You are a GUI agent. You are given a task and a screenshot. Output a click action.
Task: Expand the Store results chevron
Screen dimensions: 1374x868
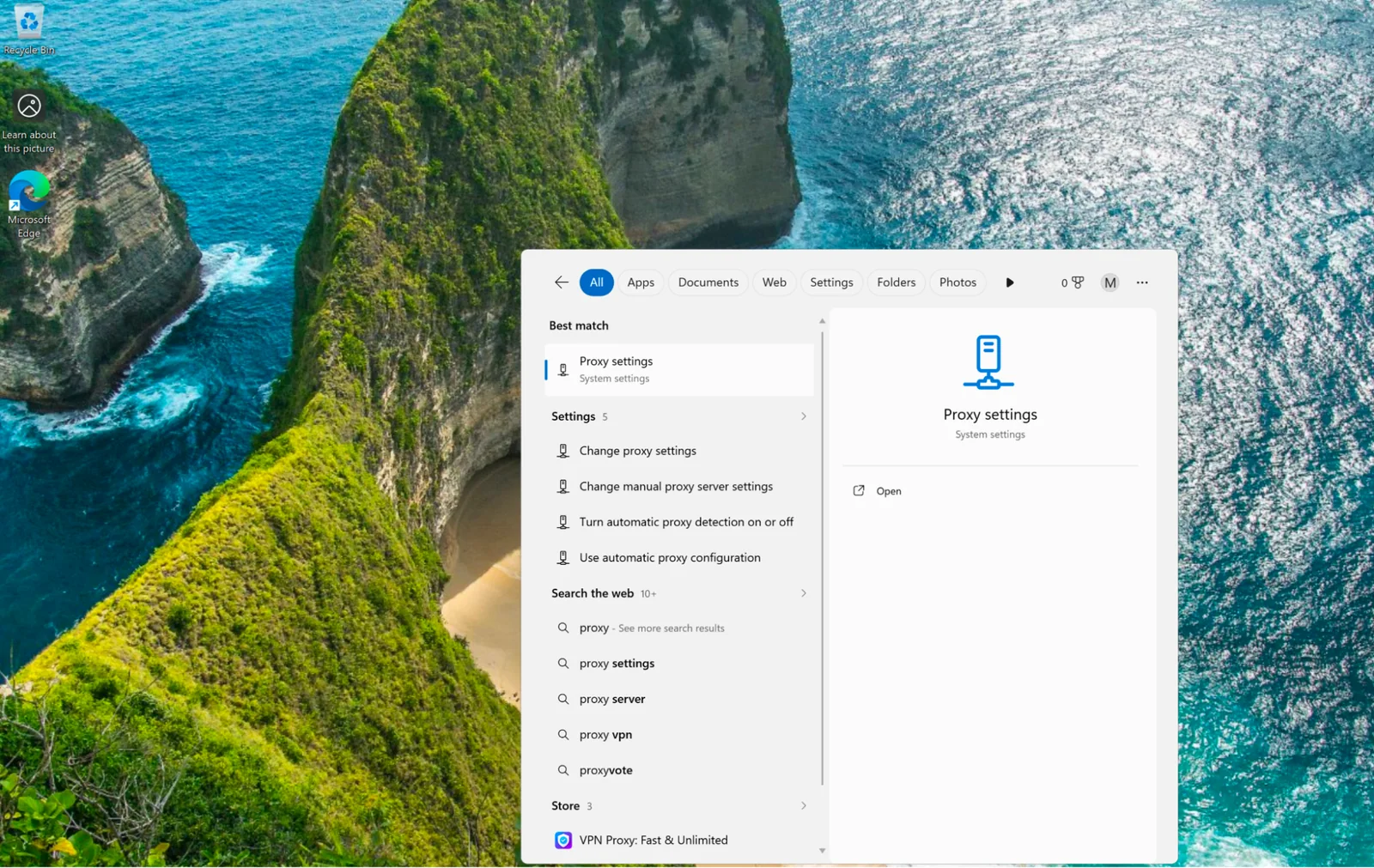point(804,806)
